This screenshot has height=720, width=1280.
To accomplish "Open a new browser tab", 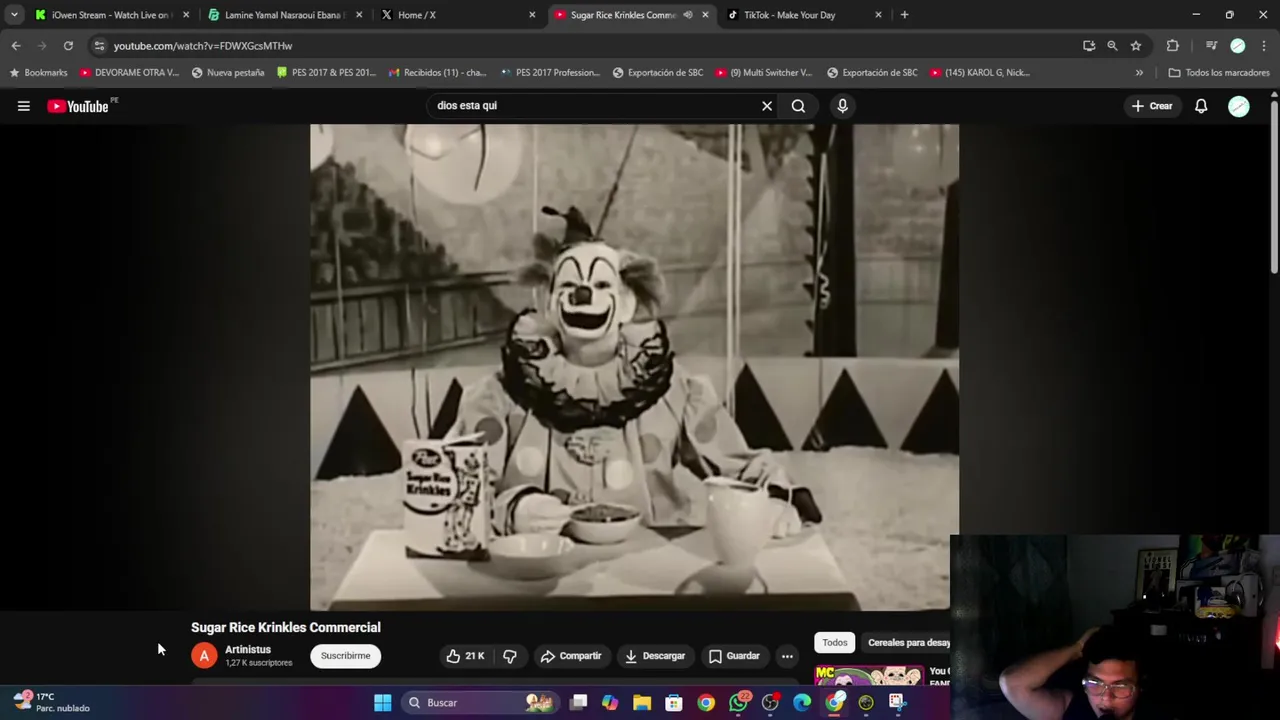I will point(904,15).
